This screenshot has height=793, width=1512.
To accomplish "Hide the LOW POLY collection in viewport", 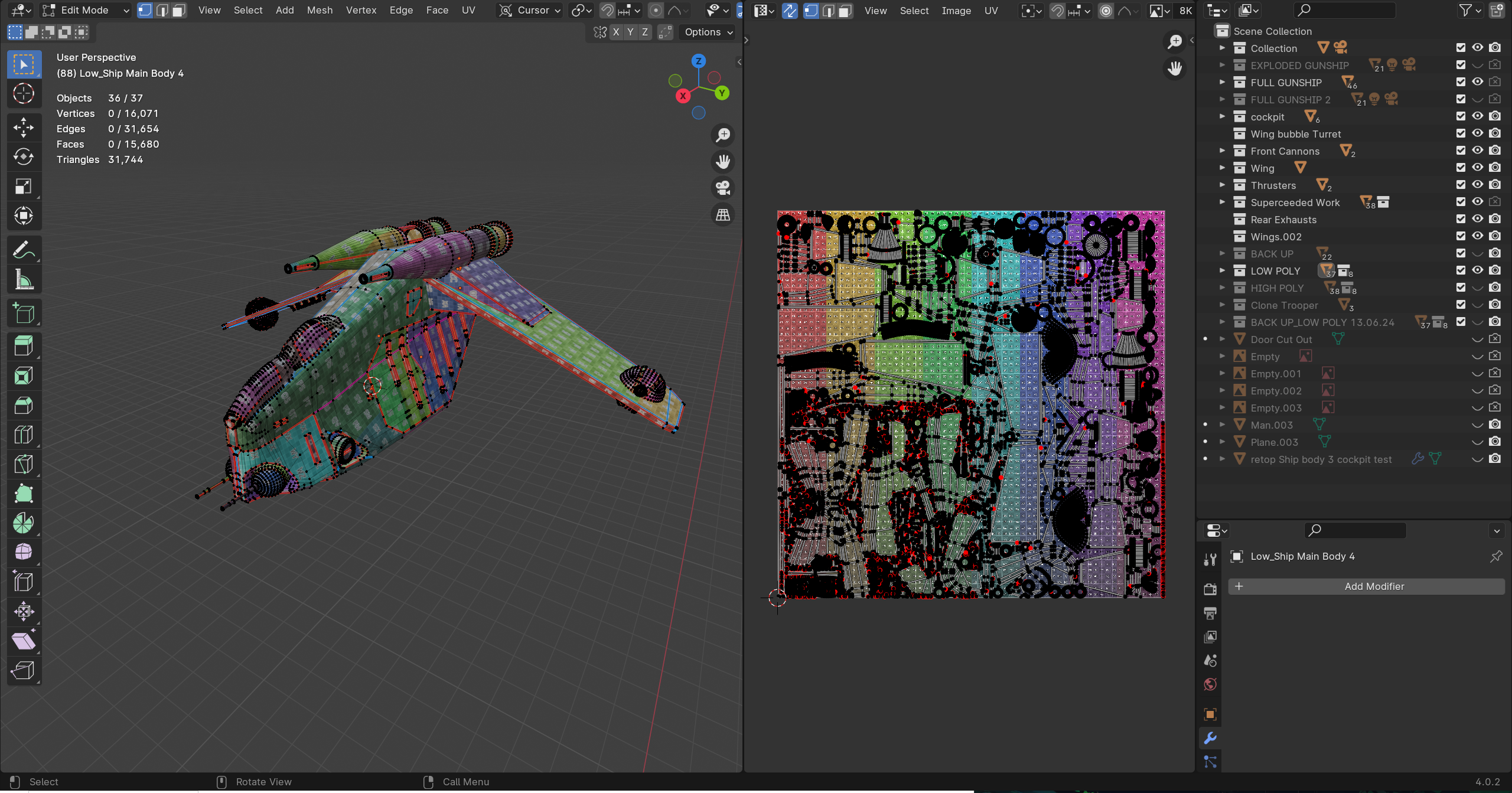I will (1478, 270).
